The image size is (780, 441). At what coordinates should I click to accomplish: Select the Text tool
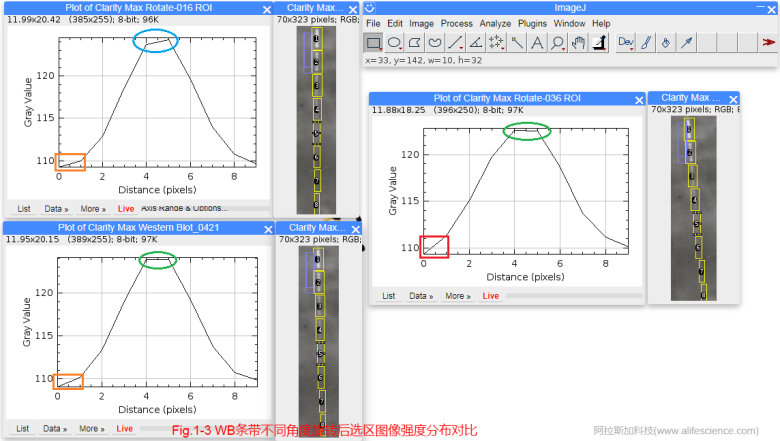[537, 42]
